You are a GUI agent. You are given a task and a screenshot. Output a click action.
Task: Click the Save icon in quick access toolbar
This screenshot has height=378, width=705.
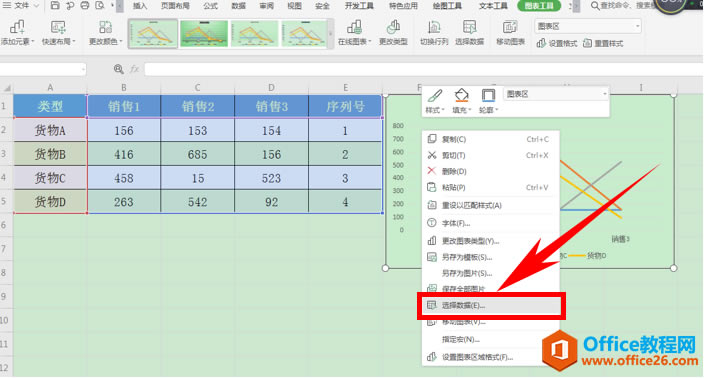coord(55,5)
